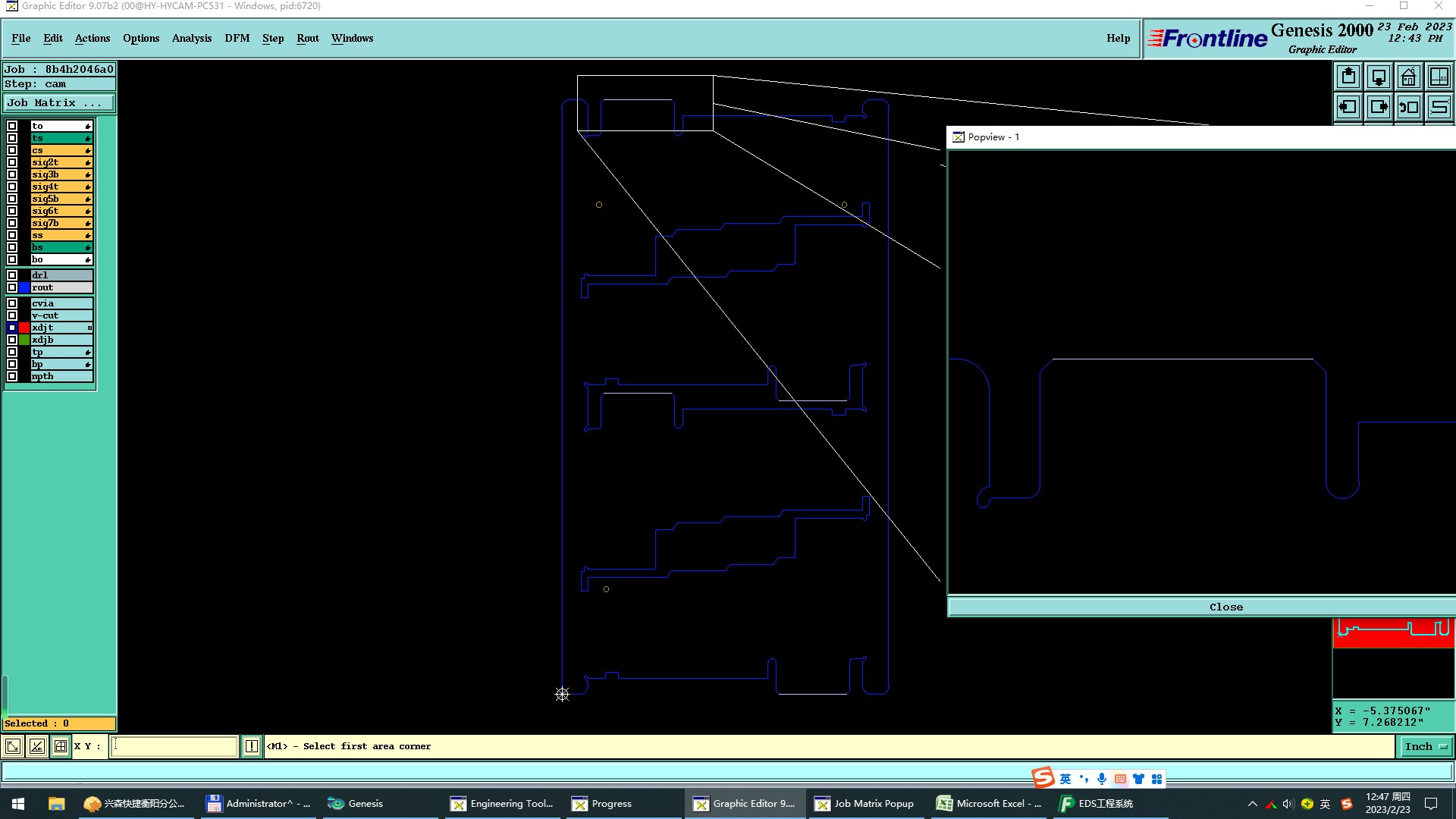Click the exclamation mark icon beside XY field
This screenshot has height=819, width=1456.
252,746
